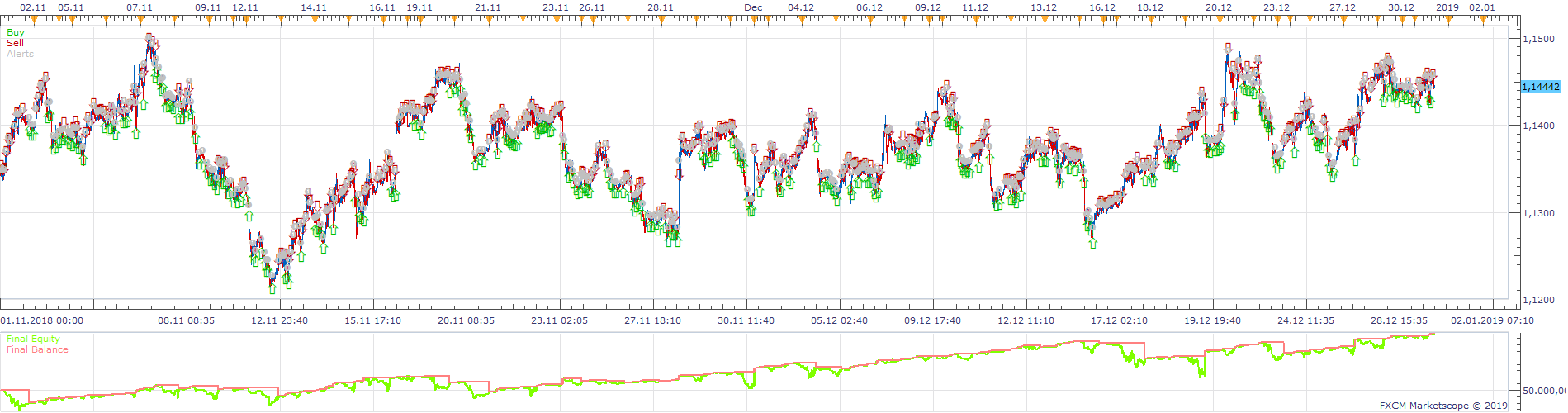Image resolution: width=1568 pixels, height=413 pixels.
Task: Click the 24.12 11:35 timestamp
Action: point(1306,320)
